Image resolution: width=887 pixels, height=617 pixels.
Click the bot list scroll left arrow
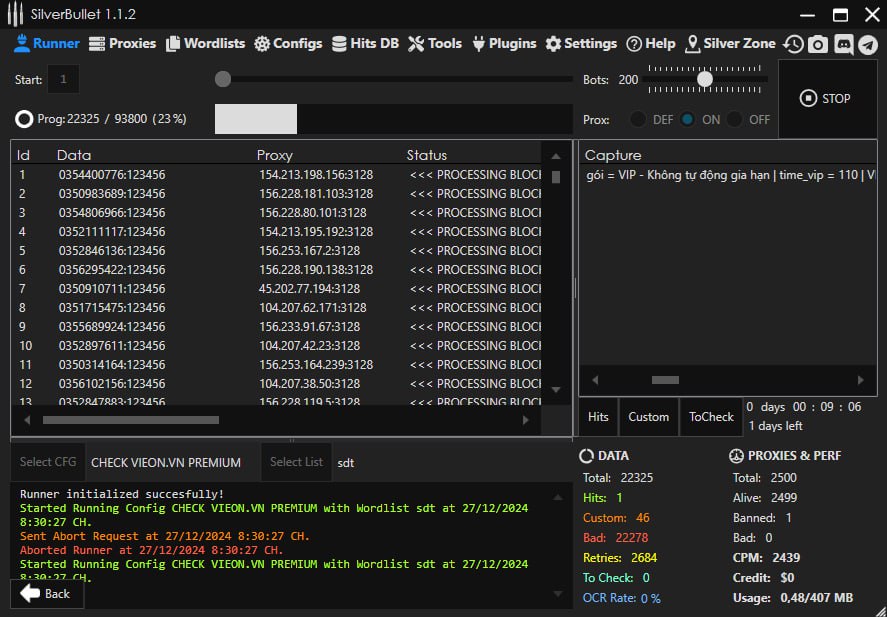27,420
